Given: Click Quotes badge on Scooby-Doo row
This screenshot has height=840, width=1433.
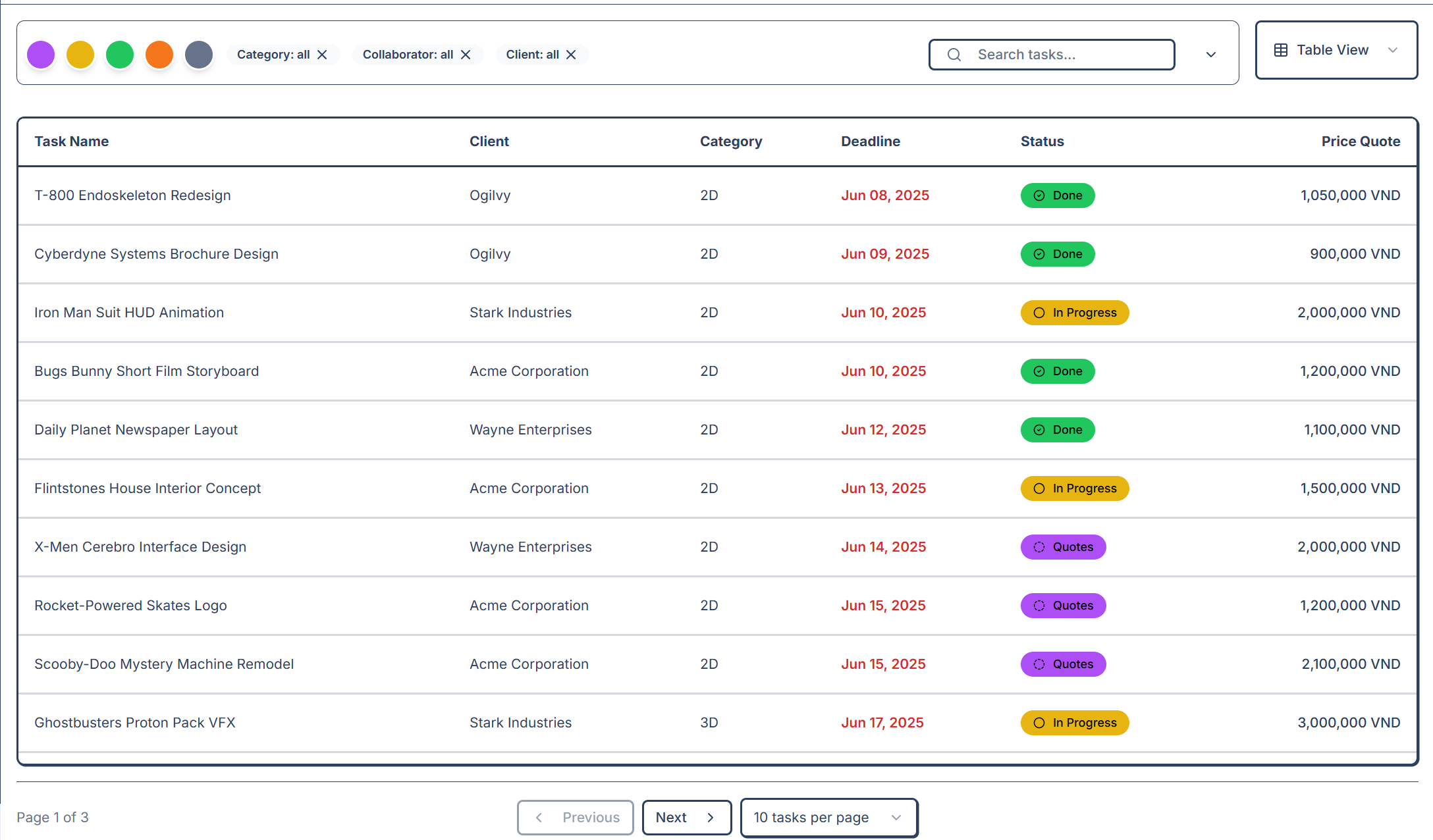Looking at the screenshot, I should (1063, 664).
